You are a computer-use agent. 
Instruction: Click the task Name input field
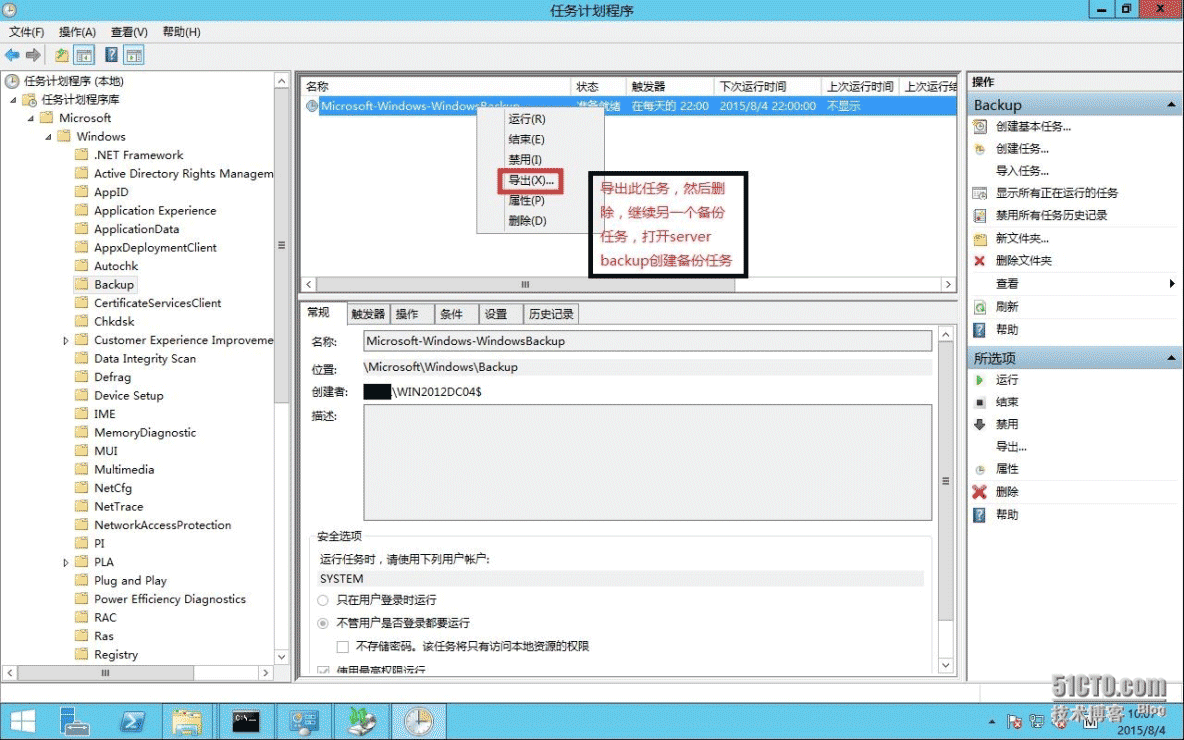(647, 341)
